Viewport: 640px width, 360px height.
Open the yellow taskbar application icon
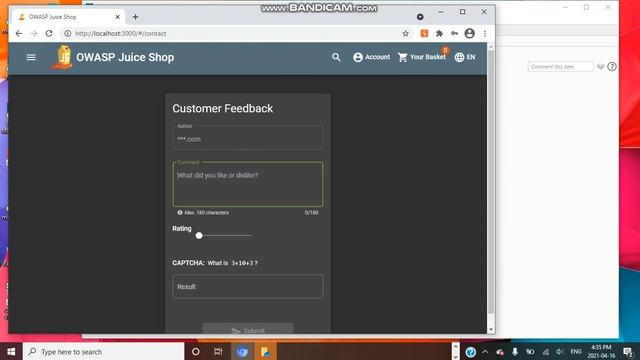pyautogui.click(x=265, y=351)
